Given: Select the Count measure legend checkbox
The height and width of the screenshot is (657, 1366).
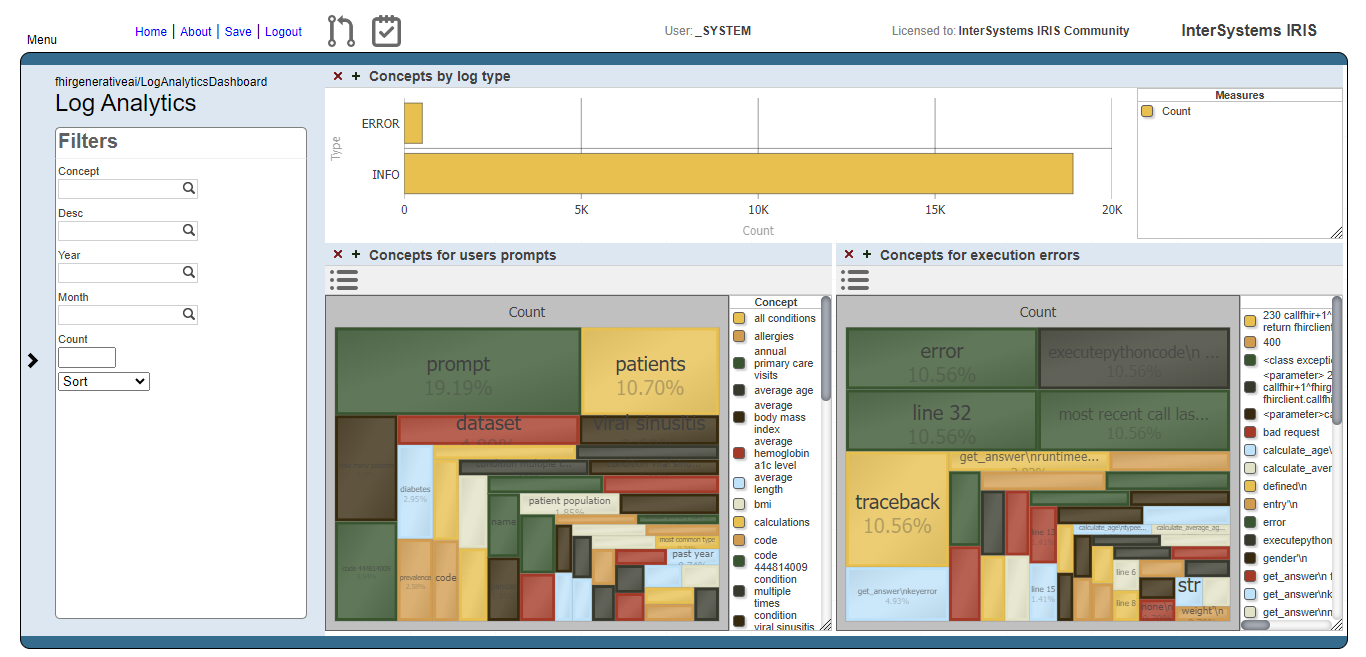Looking at the screenshot, I should (1150, 111).
